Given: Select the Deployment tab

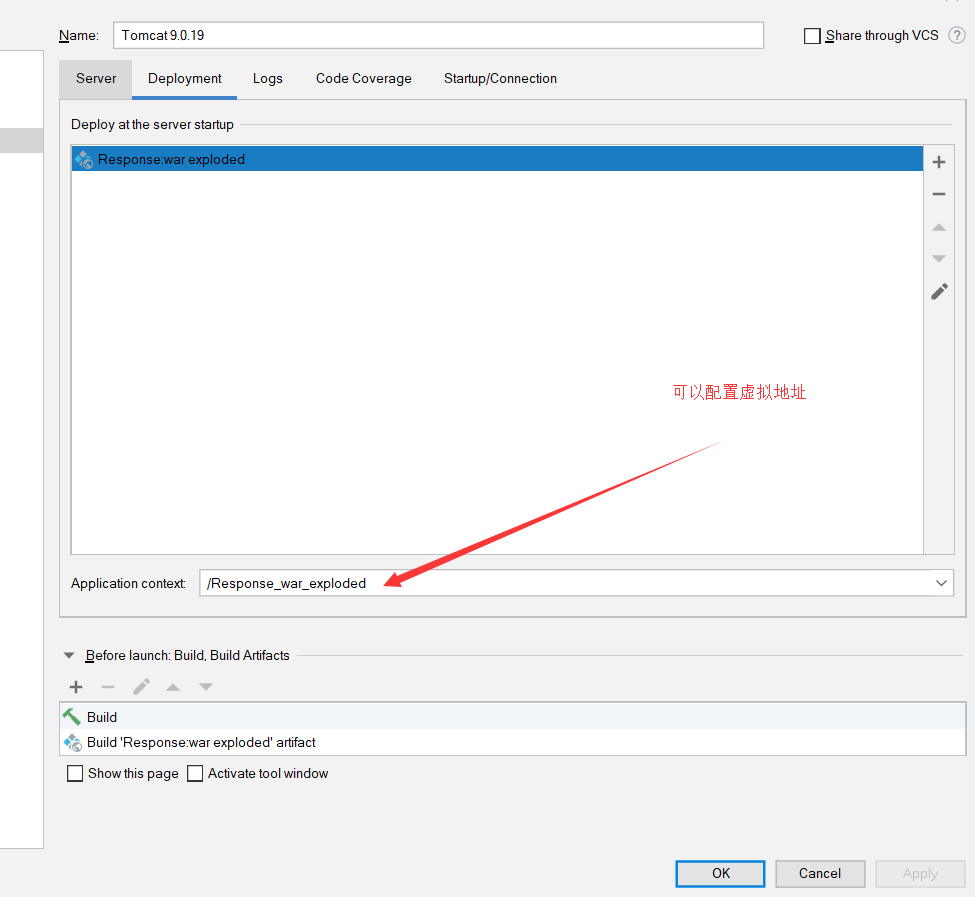Looking at the screenshot, I should click(x=185, y=78).
